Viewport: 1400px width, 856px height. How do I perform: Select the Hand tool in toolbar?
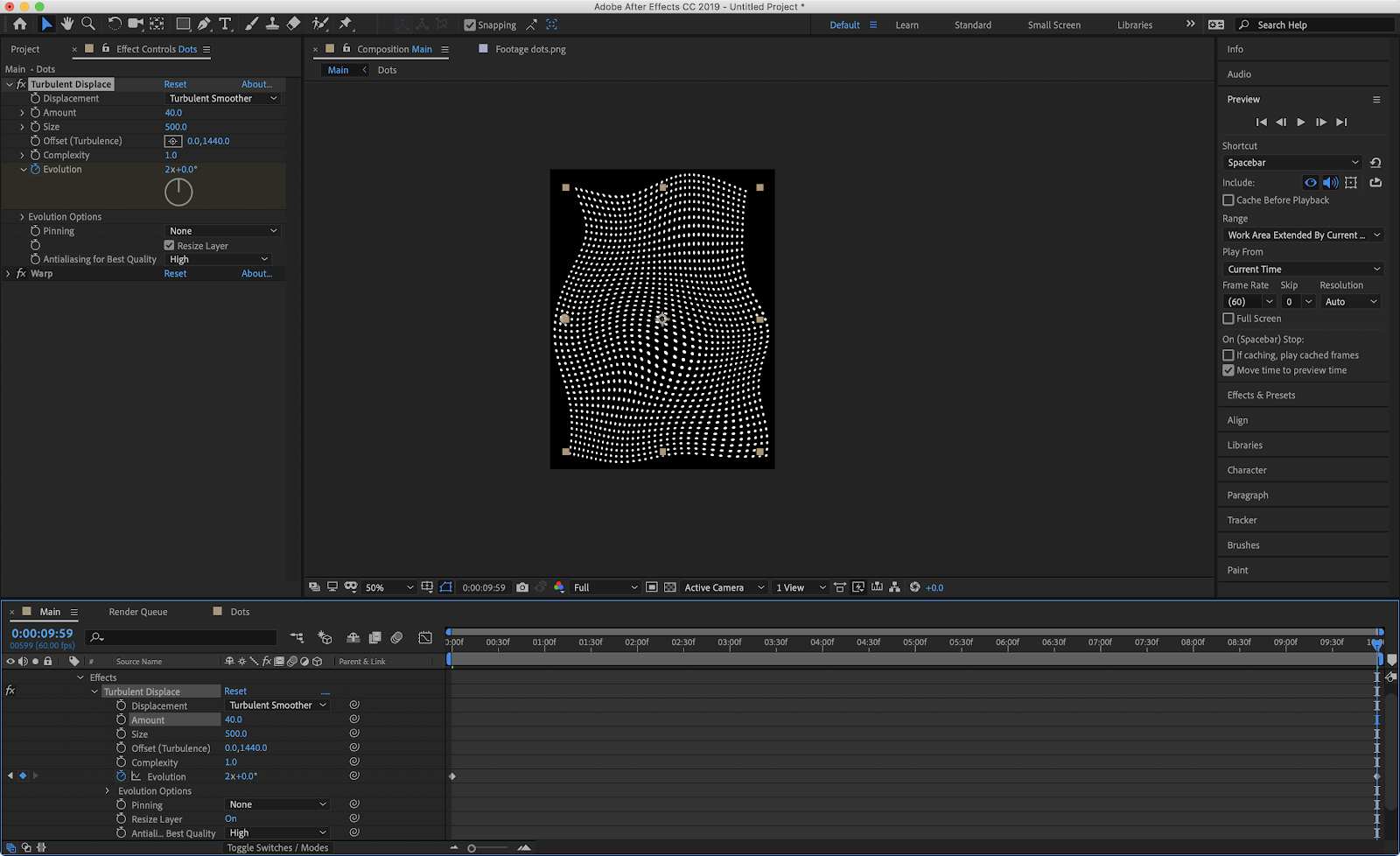click(x=67, y=25)
